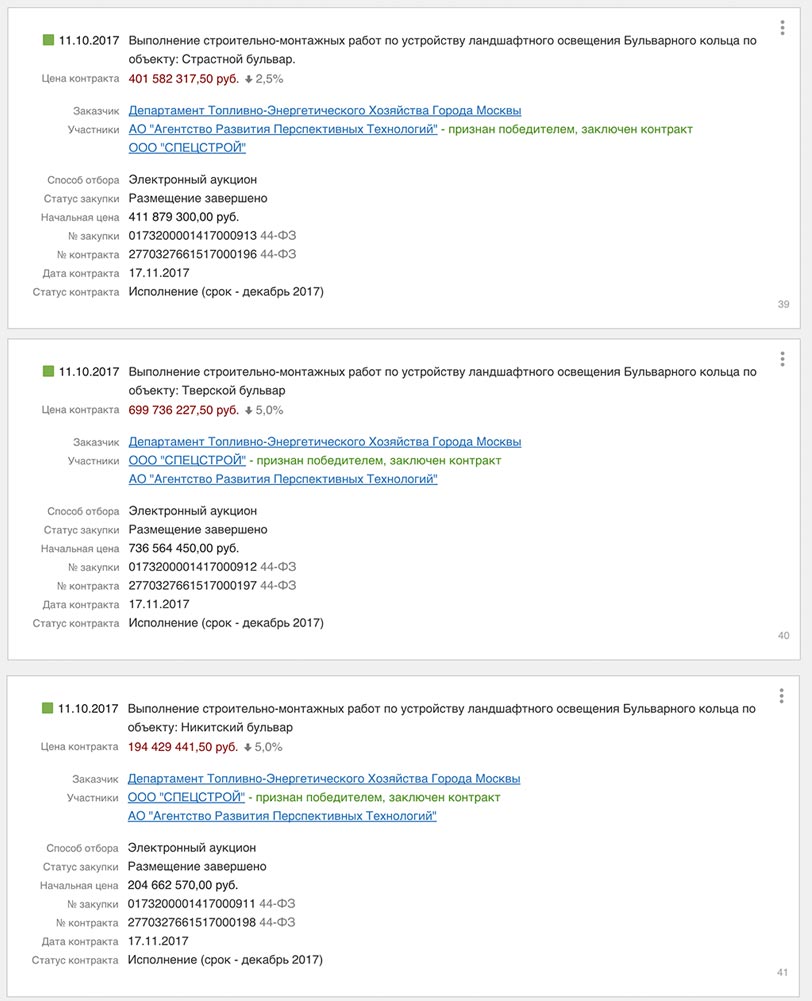Click green status square on Никитский бульвар entry
This screenshot has width=812, height=1001.
pos(47,708)
